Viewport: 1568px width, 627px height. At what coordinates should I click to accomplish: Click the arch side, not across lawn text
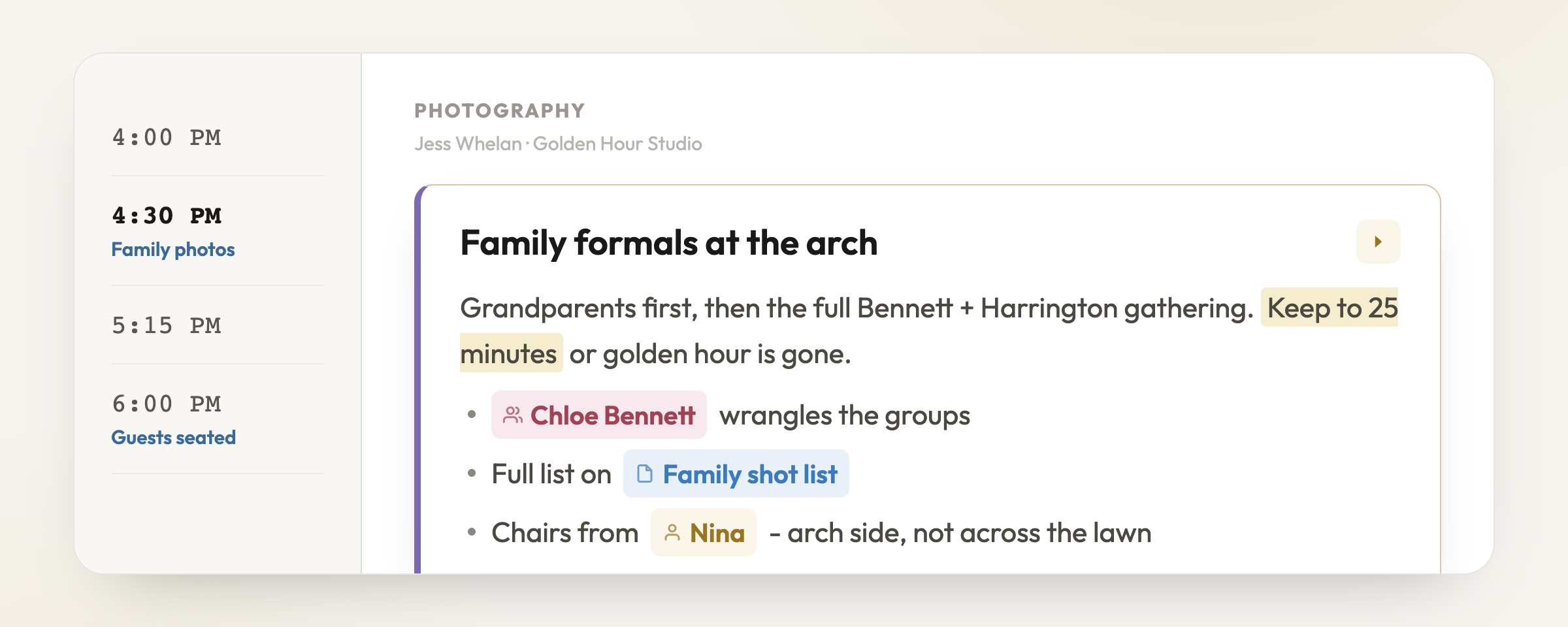point(960,533)
